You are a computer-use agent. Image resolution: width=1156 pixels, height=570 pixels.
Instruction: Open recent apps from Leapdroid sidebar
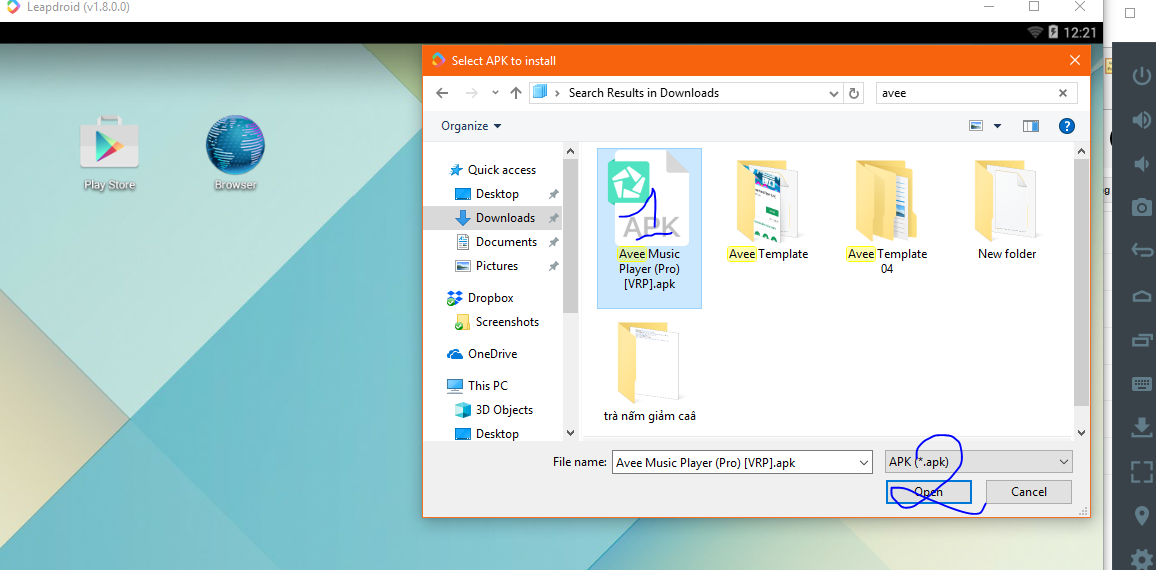click(1141, 340)
